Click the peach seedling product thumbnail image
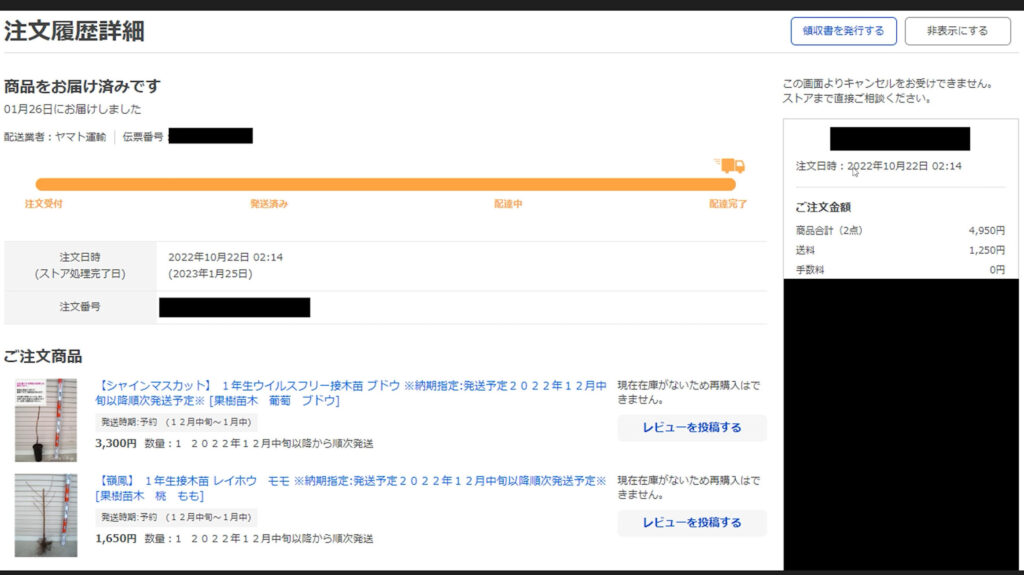This screenshot has width=1024, height=575. click(46, 515)
